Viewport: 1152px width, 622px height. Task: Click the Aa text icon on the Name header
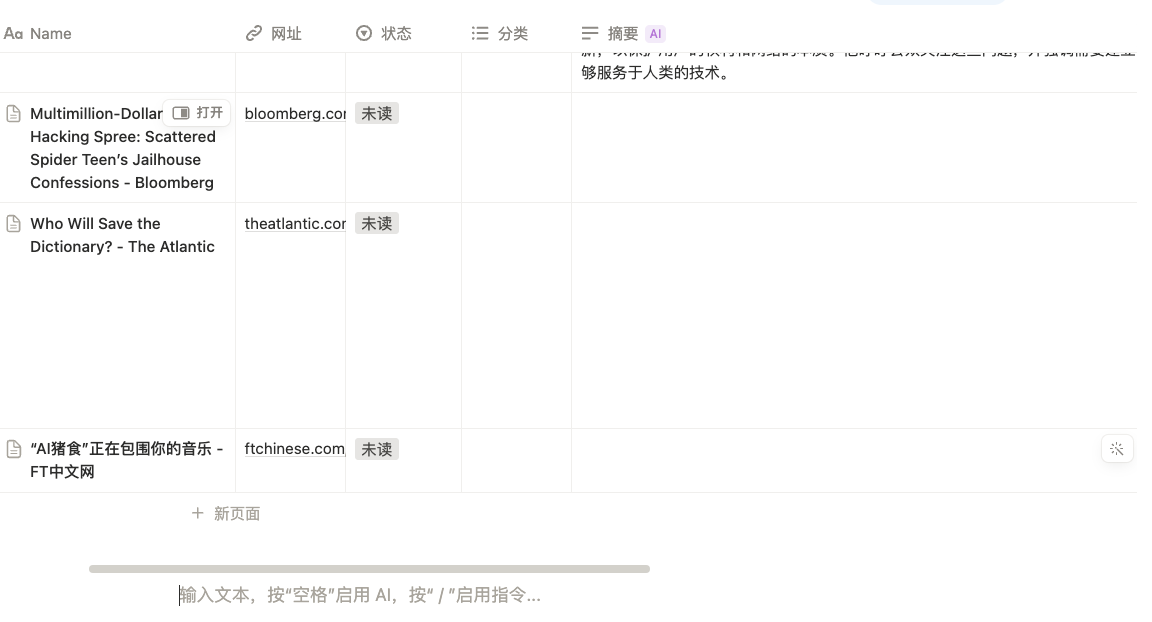[x=13, y=33]
